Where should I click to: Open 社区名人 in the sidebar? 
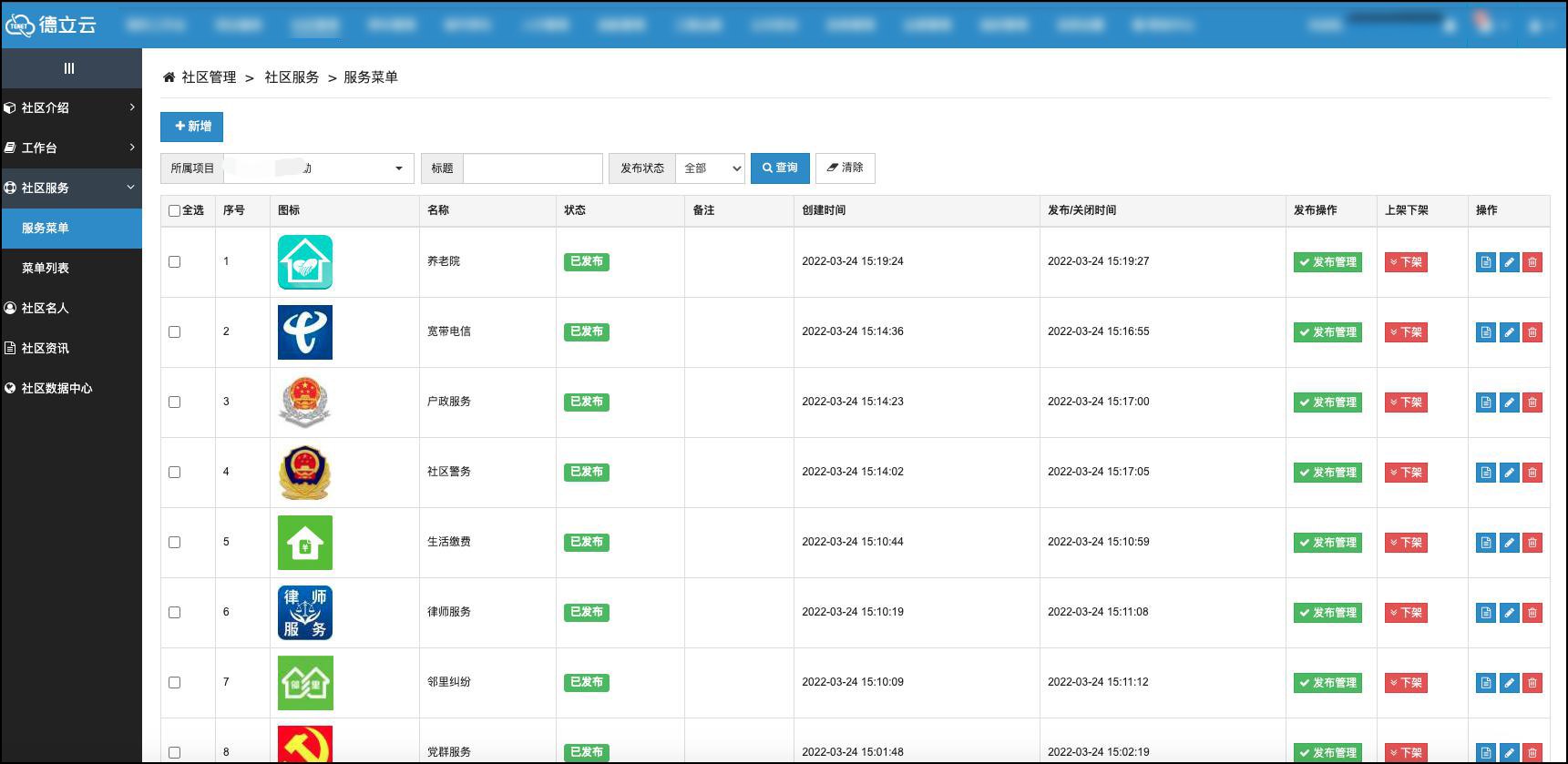pos(71,308)
